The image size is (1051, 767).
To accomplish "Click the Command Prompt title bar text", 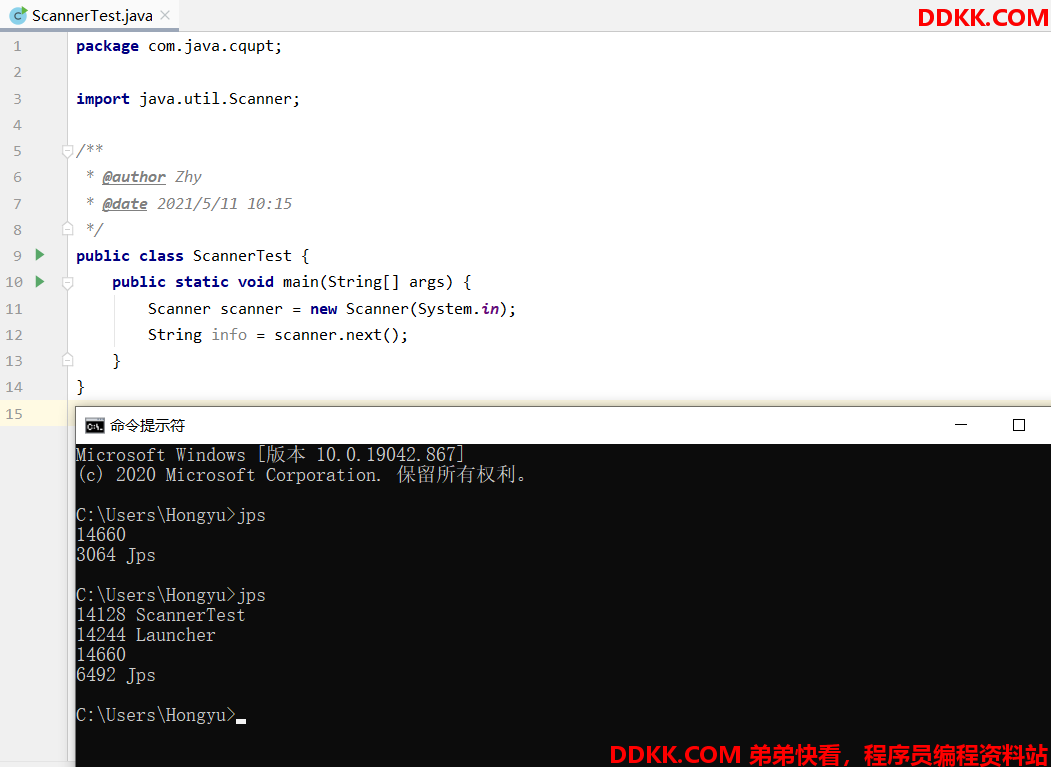I will click(x=147, y=425).
